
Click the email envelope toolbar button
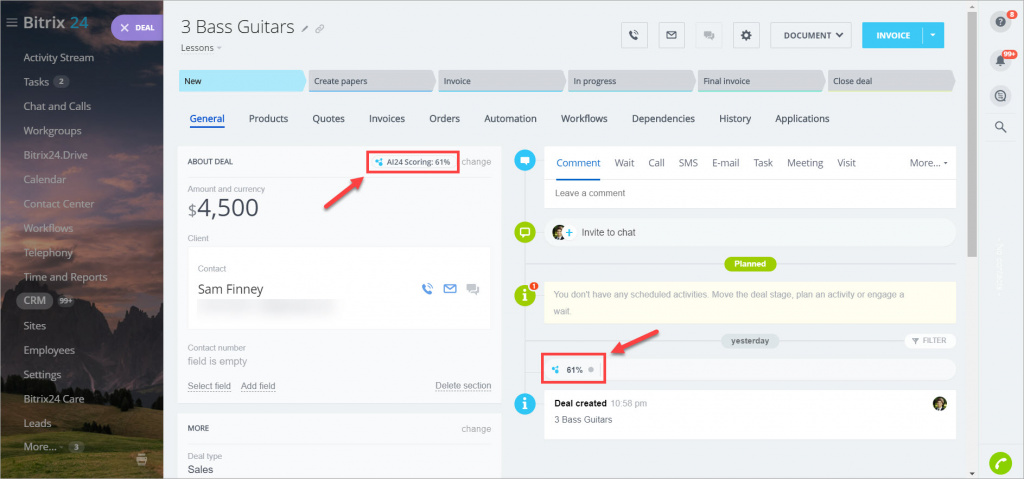(x=671, y=35)
